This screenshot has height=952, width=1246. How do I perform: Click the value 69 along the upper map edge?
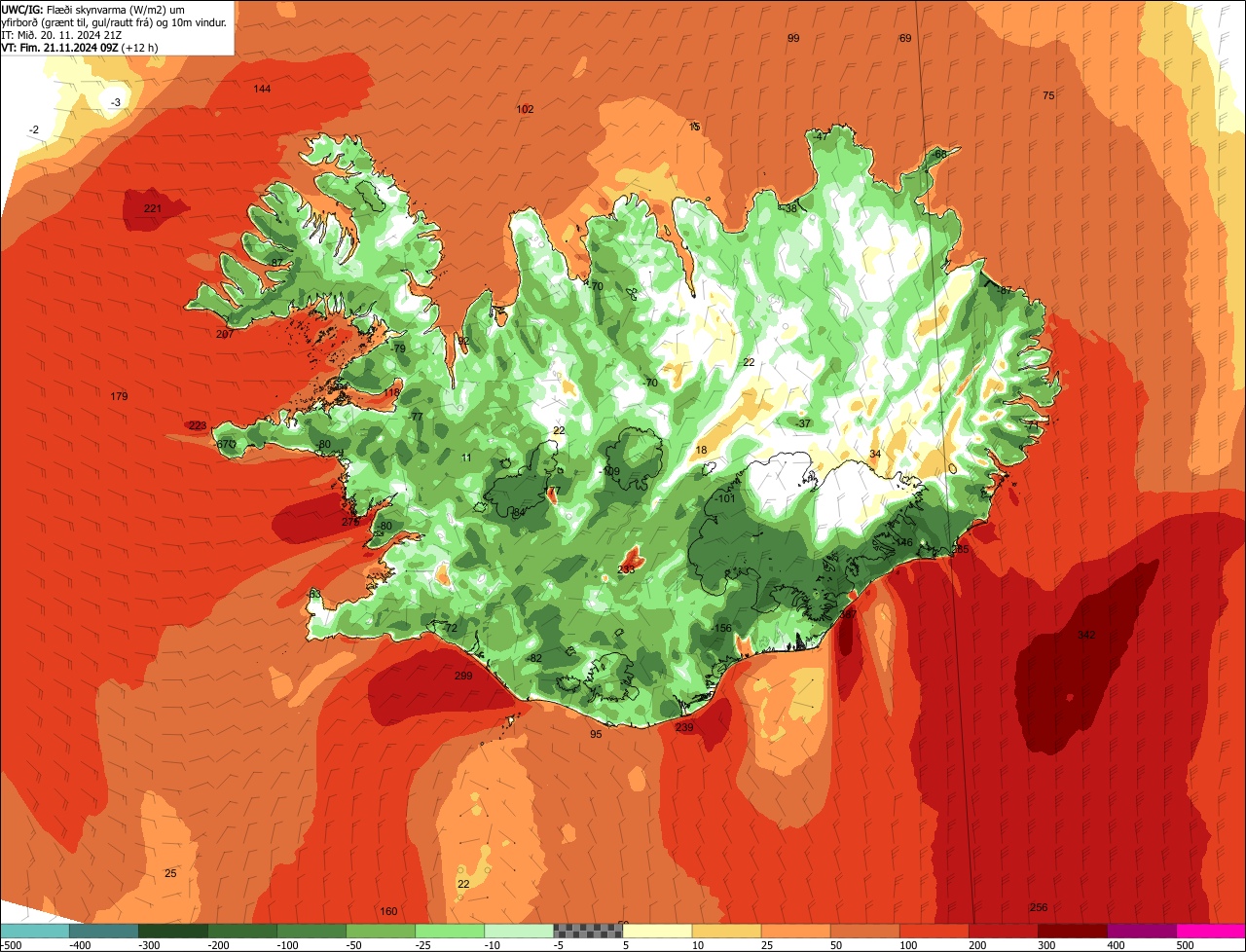point(905,38)
